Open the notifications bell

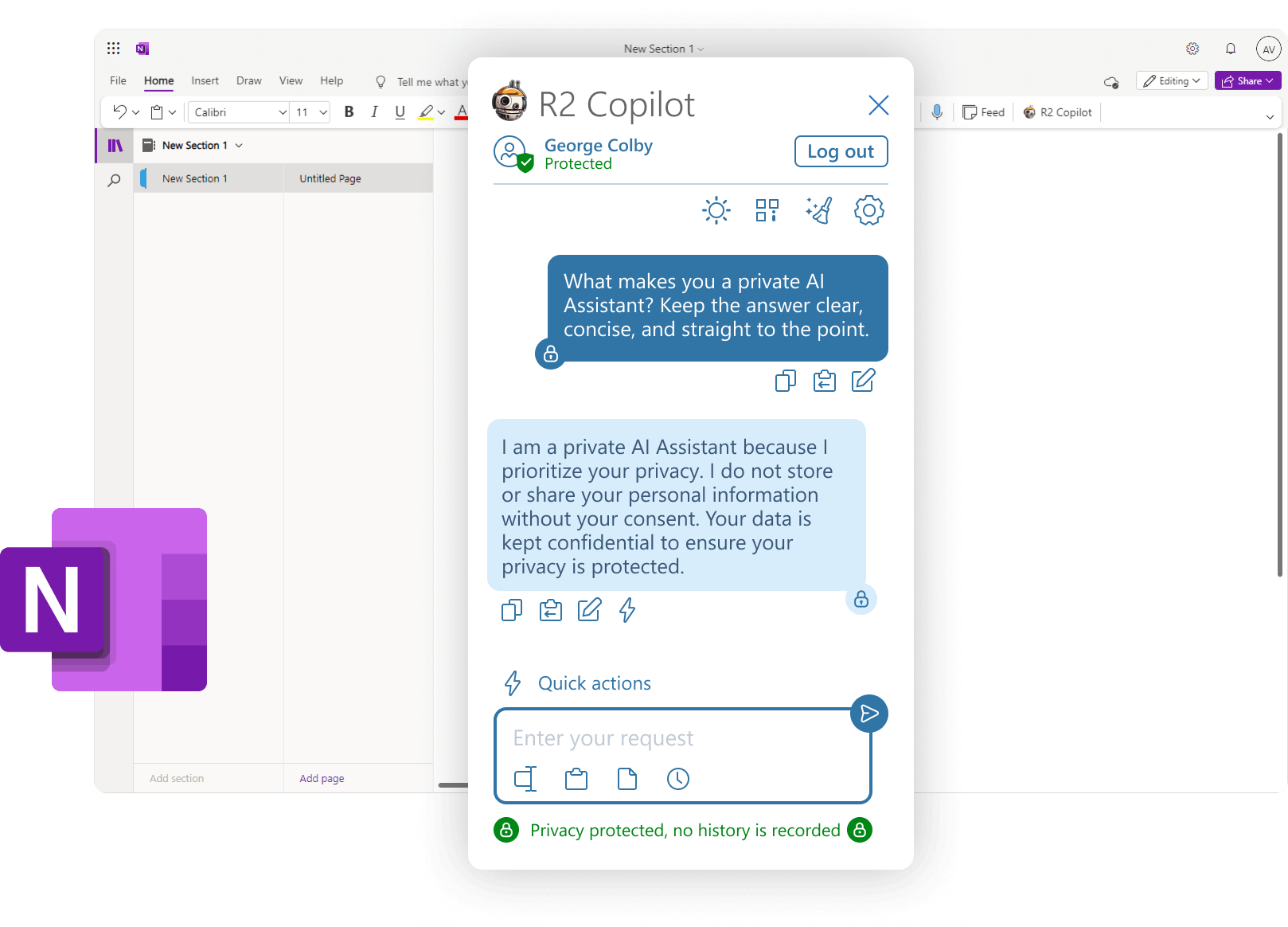pyautogui.click(x=1231, y=49)
